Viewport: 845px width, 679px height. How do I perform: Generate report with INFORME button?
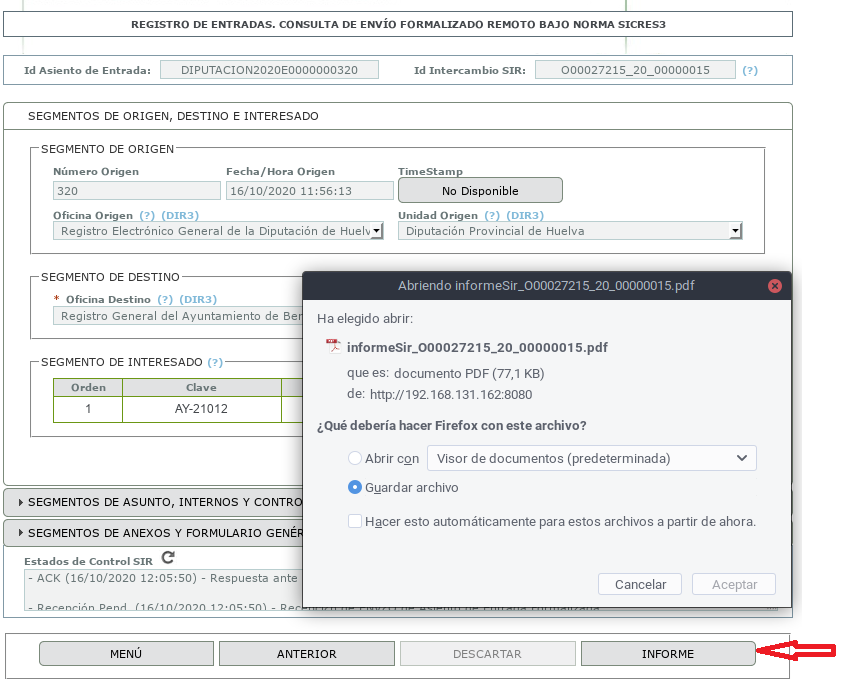pyautogui.click(x=668, y=653)
